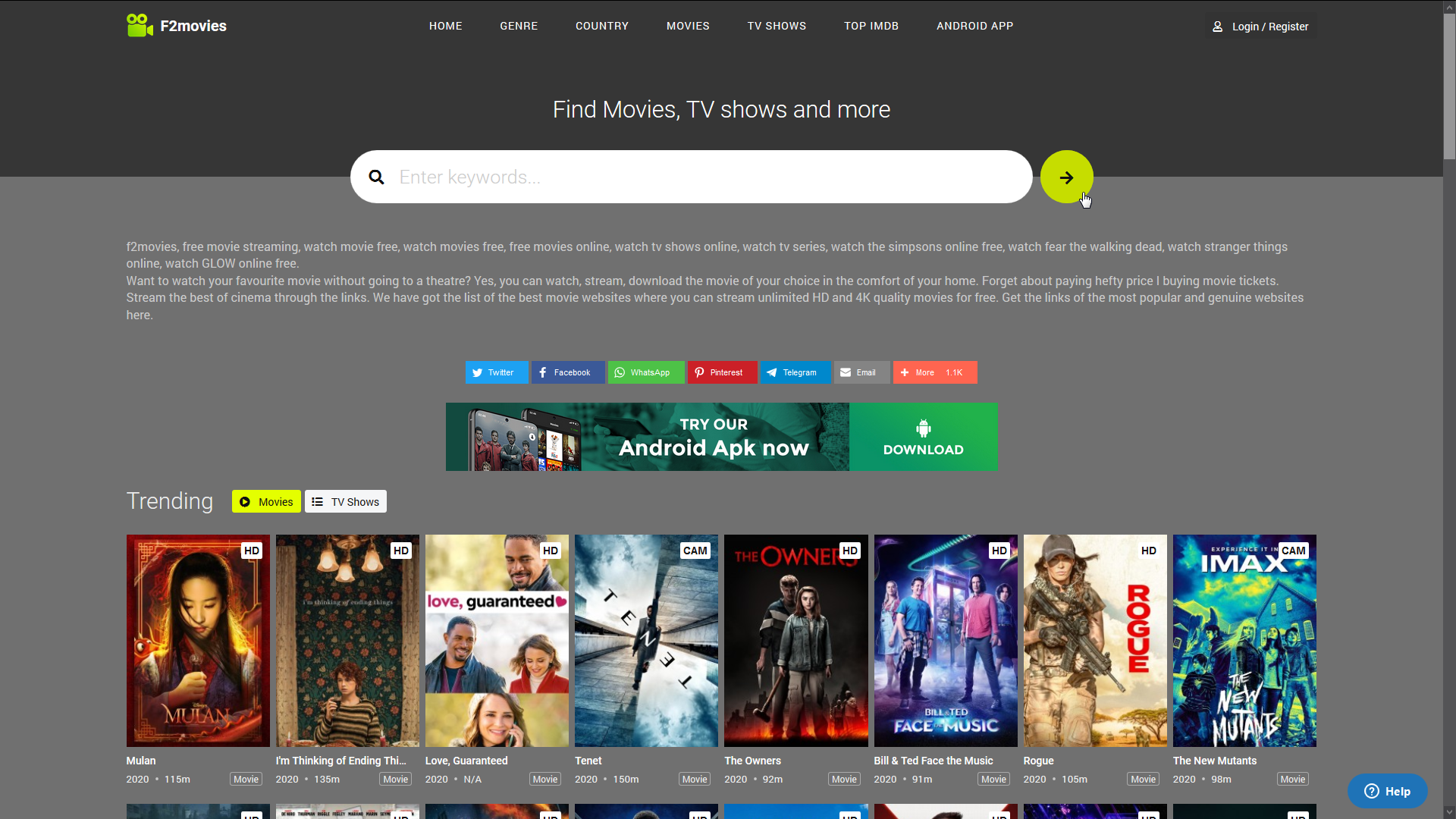
Task: Share via WhatsApp button
Action: click(x=646, y=372)
